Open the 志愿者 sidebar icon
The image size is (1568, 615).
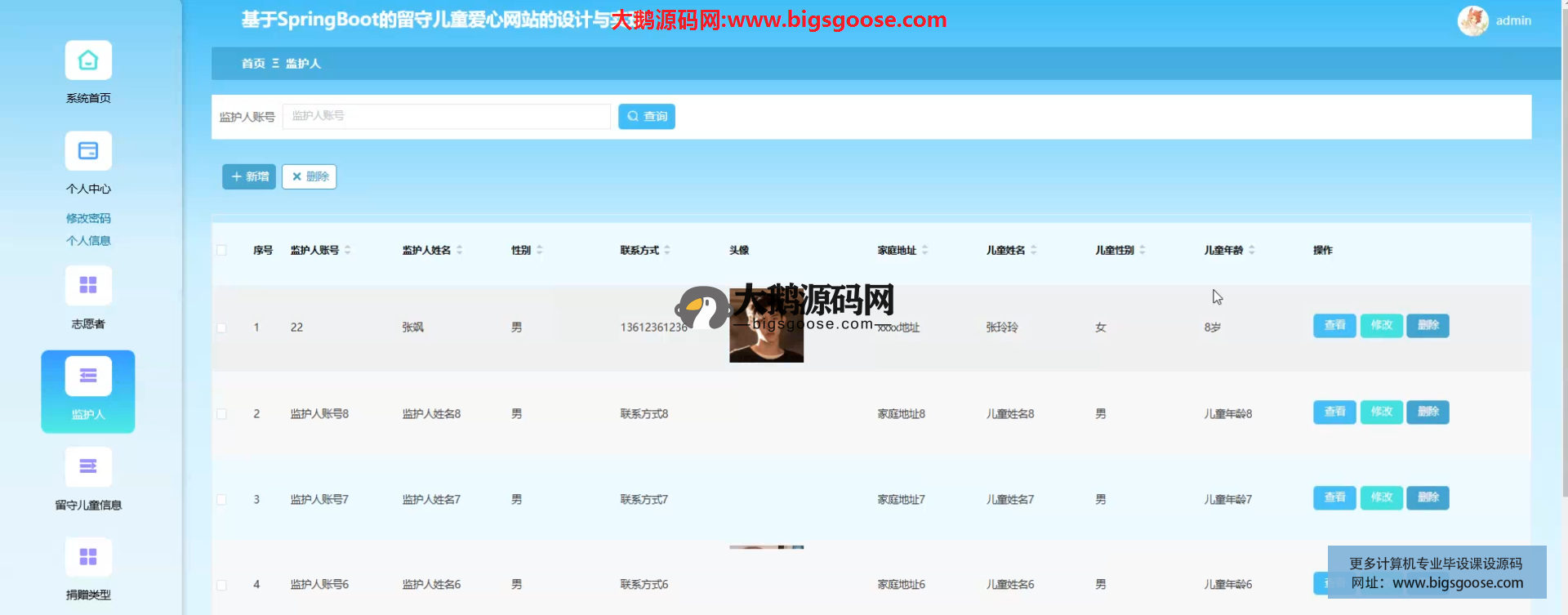tap(88, 286)
